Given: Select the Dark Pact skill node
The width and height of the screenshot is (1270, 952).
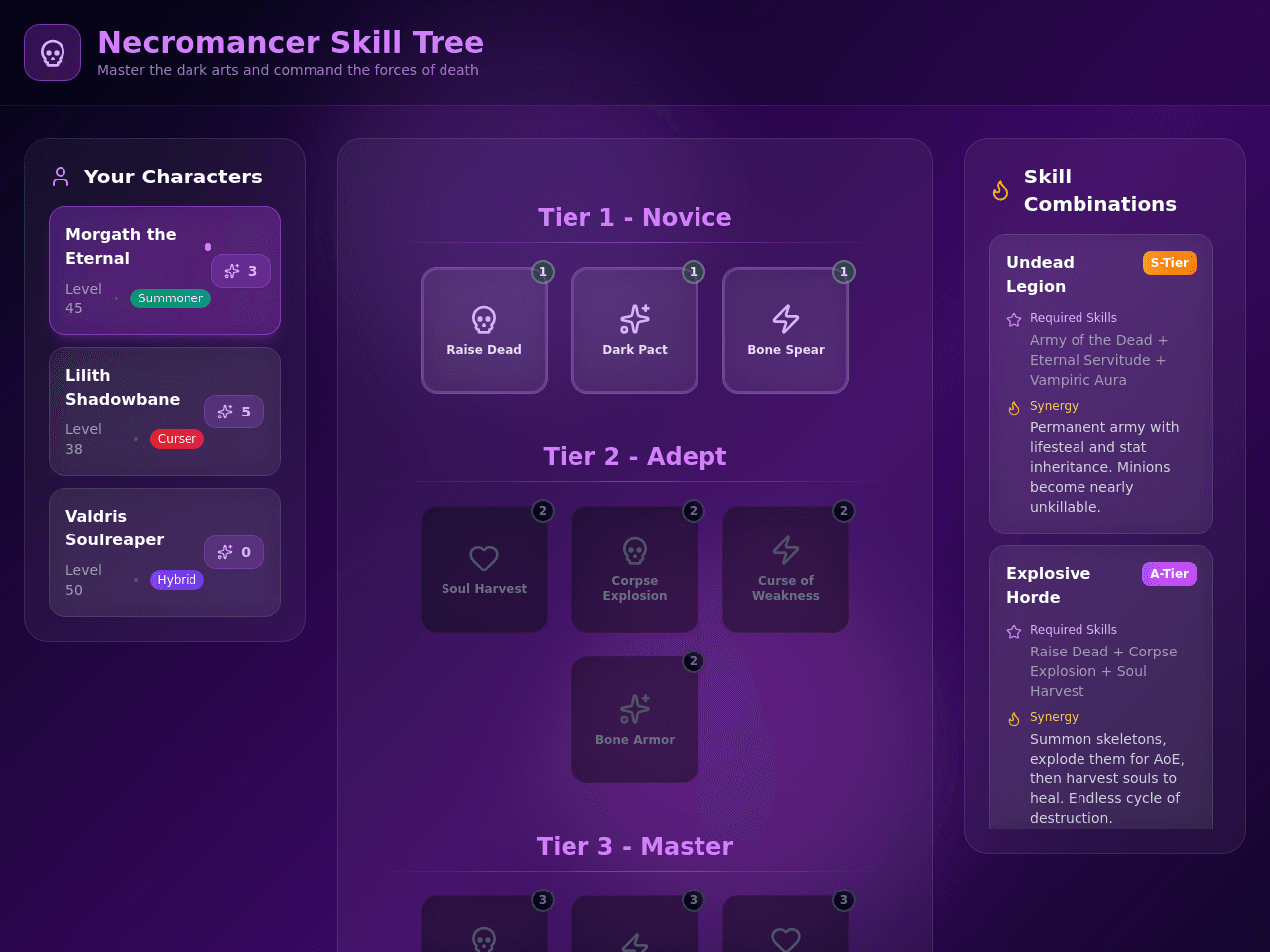Looking at the screenshot, I should tap(635, 330).
